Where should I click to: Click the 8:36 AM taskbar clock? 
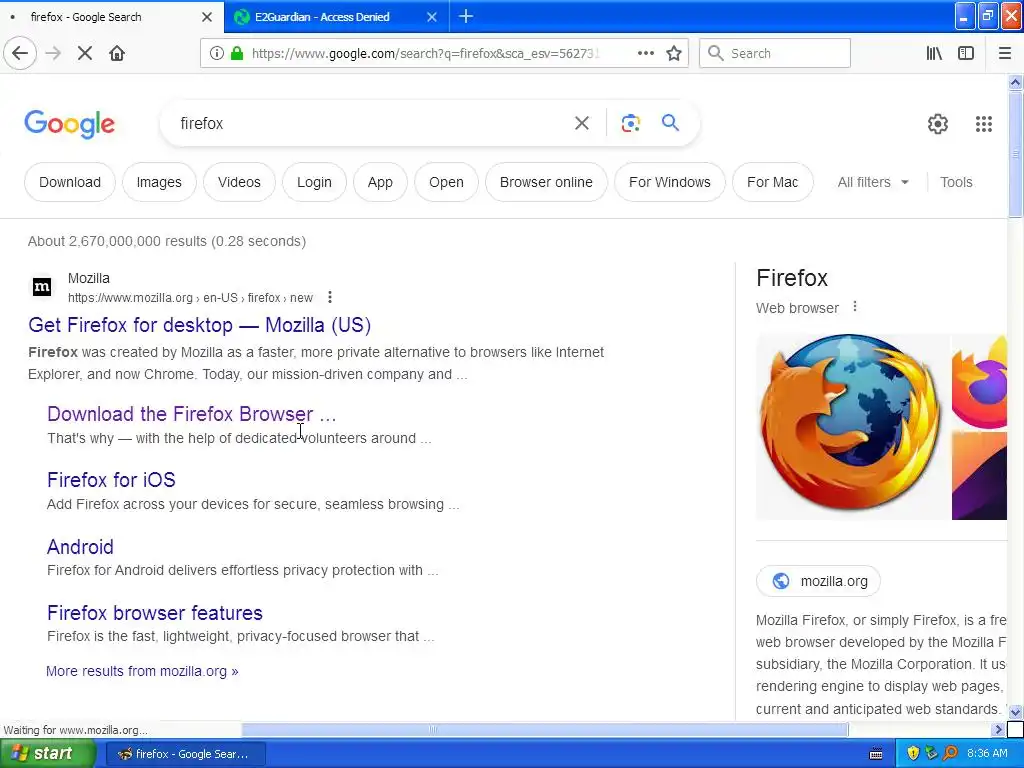point(987,753)
